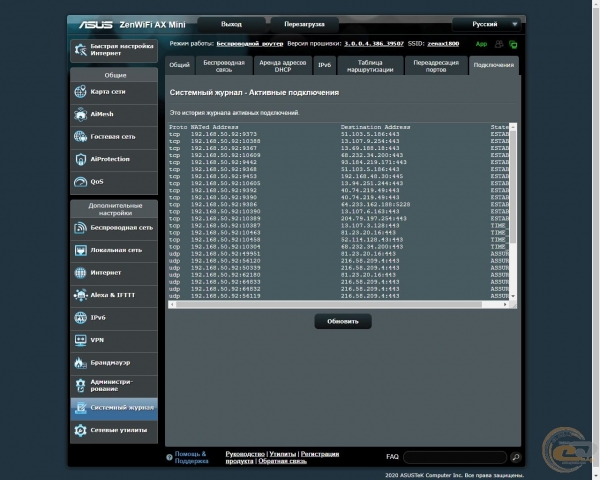The image size is (600, 480).
Task: Open the AiProtection shield icon
Action: (x=80, y=159)
